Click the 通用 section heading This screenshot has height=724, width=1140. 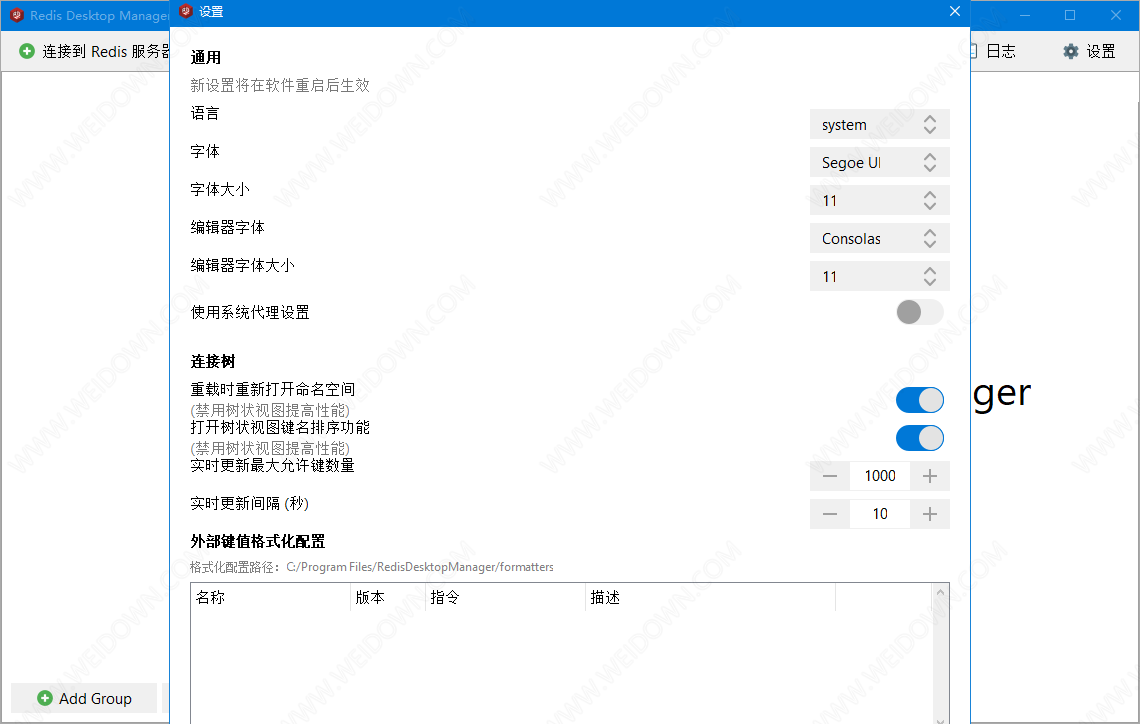(x=206, y=57)
